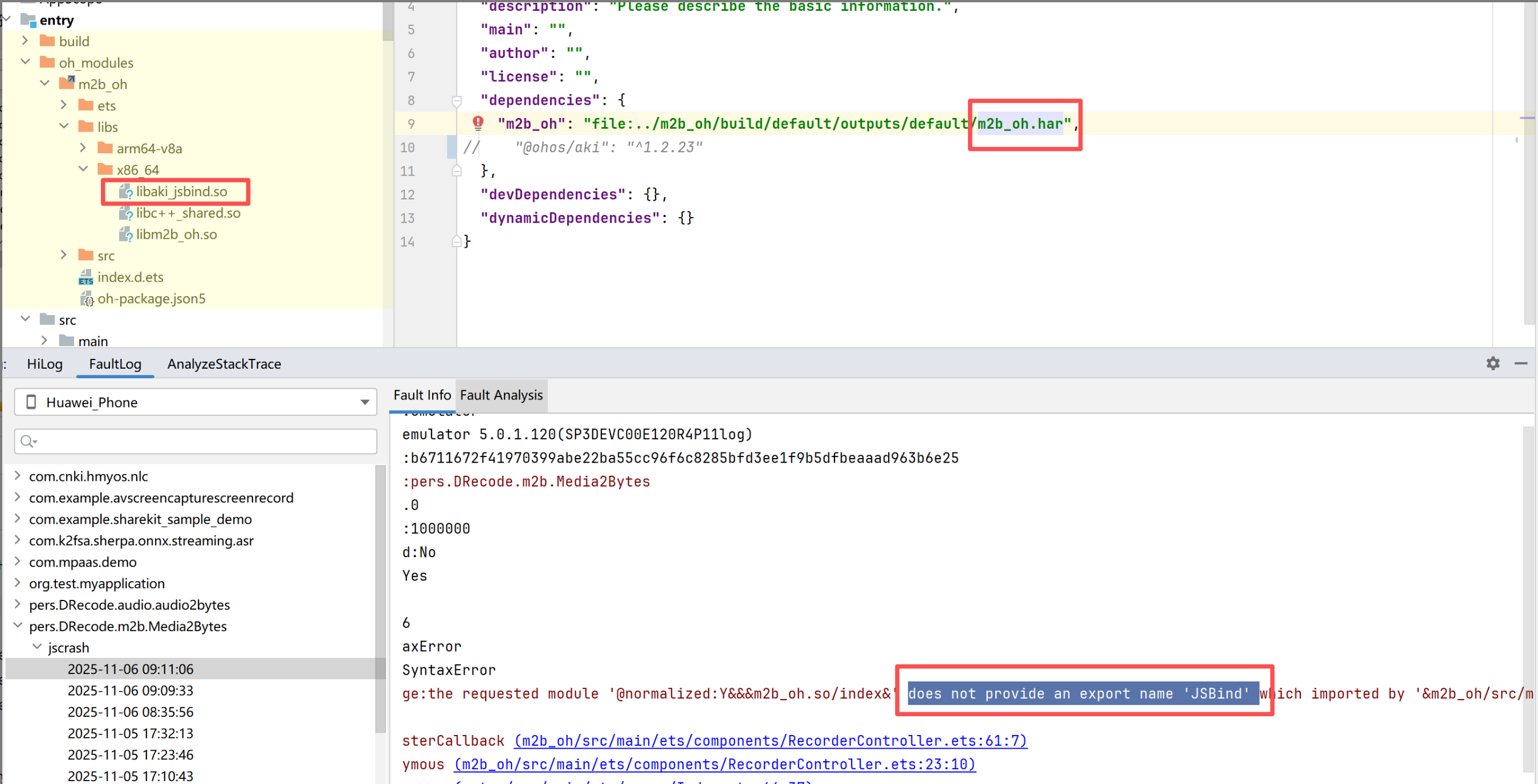This screenshot has height=784, width=1538.
Task: Select libm2b_oh.so library file
Action: click(x=176, y=235)
